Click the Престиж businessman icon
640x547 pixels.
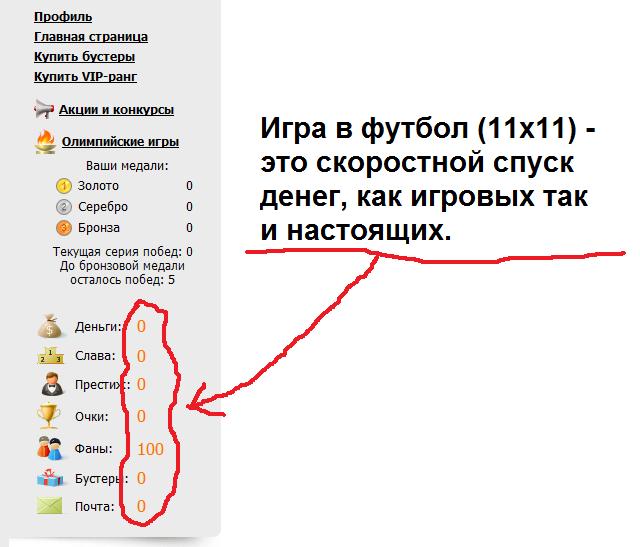50,384
